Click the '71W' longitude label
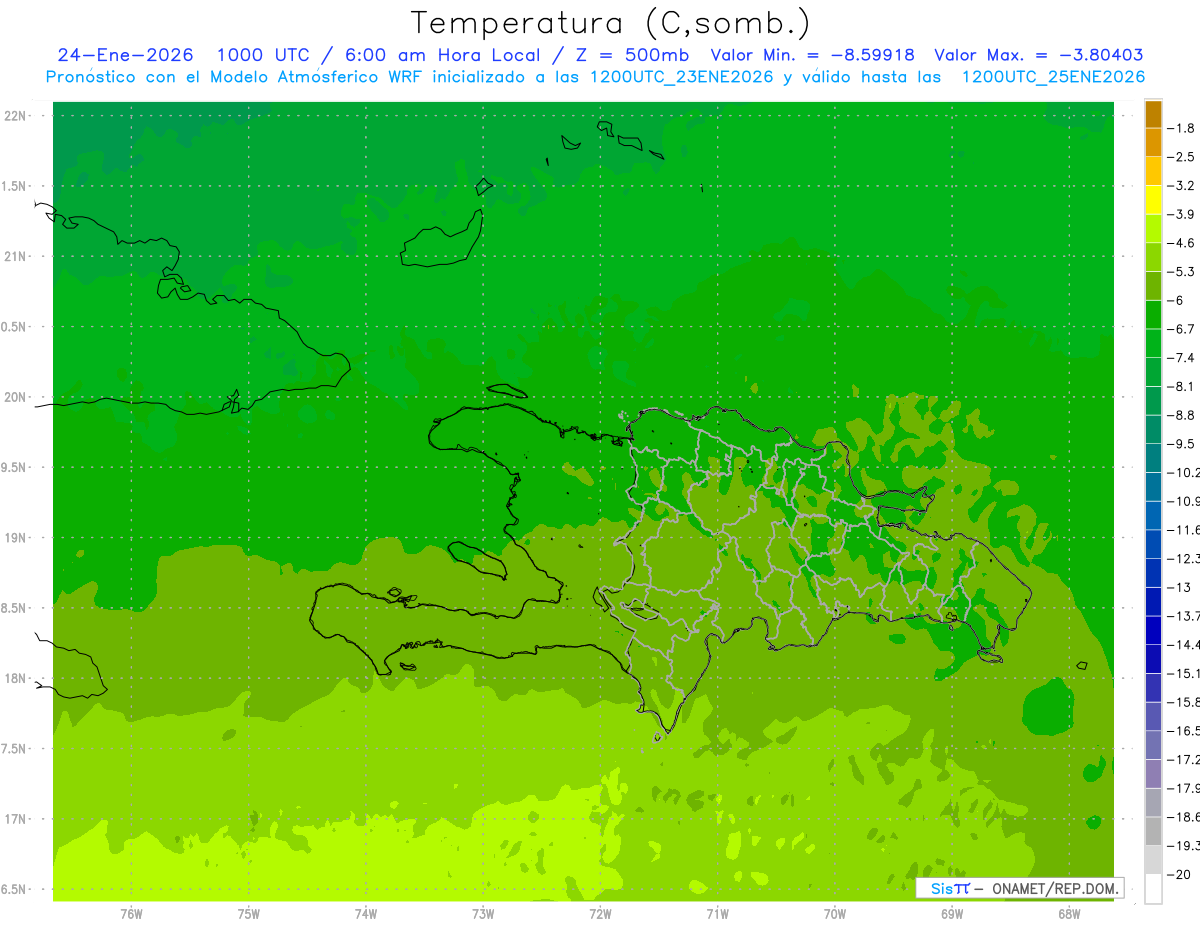This screenshot has height=927, width=1200. tap(717, 914)
